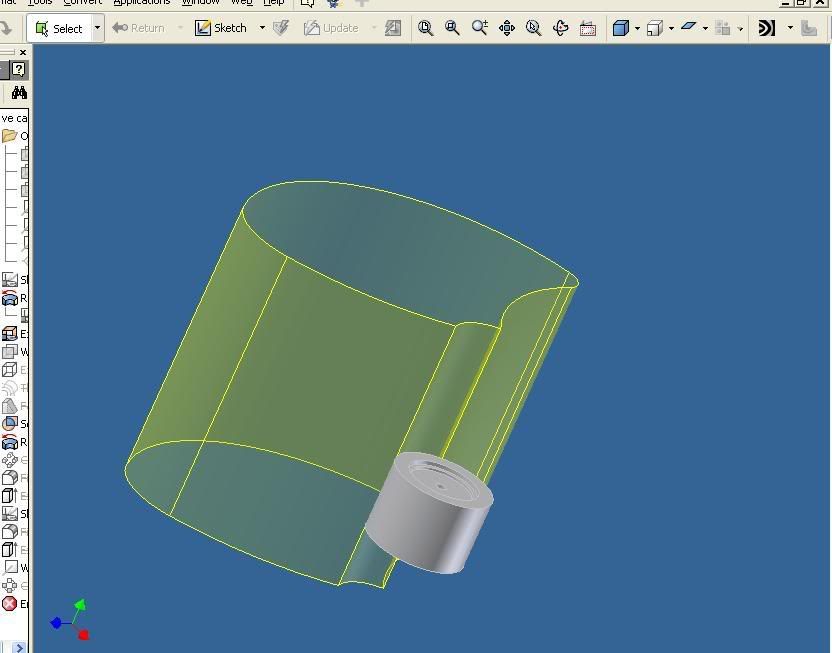Image resolution: width=832 pixels, height=653 pixels.
Task: Click the grey cylindrical cap part
Action: [x=429, y=512]
